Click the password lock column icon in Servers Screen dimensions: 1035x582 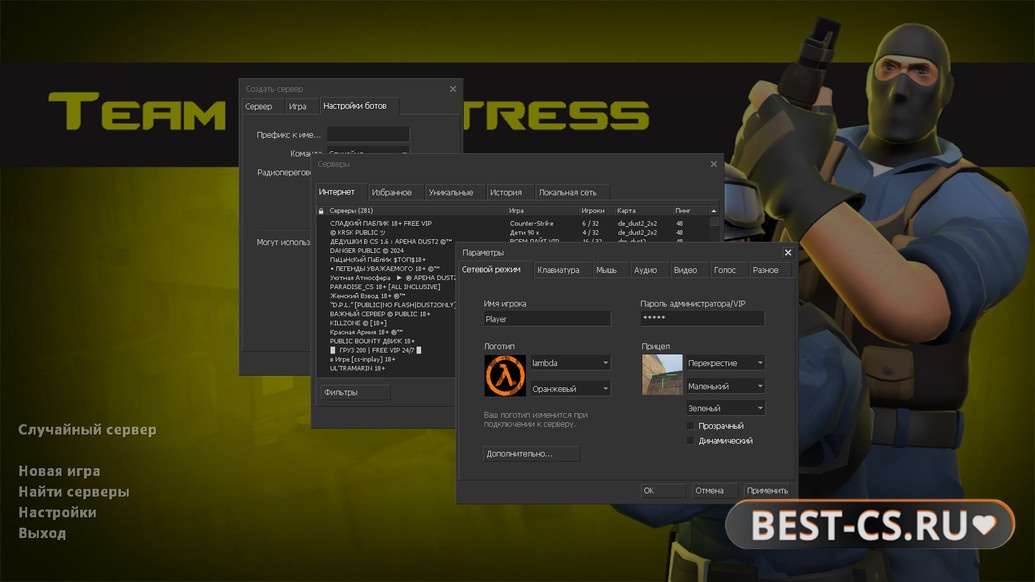321,211
